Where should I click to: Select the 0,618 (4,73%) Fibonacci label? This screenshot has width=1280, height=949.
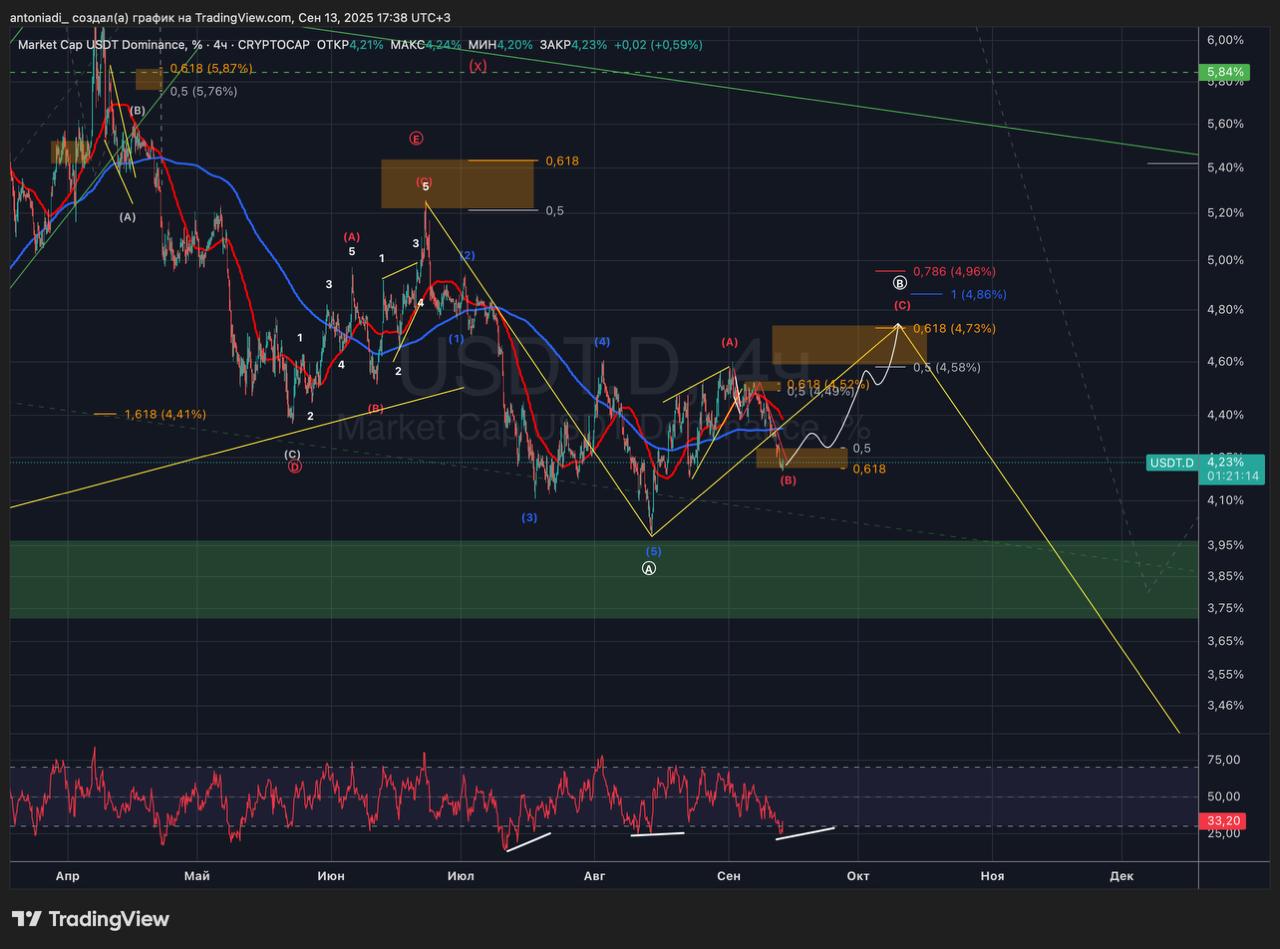point(954,328)
